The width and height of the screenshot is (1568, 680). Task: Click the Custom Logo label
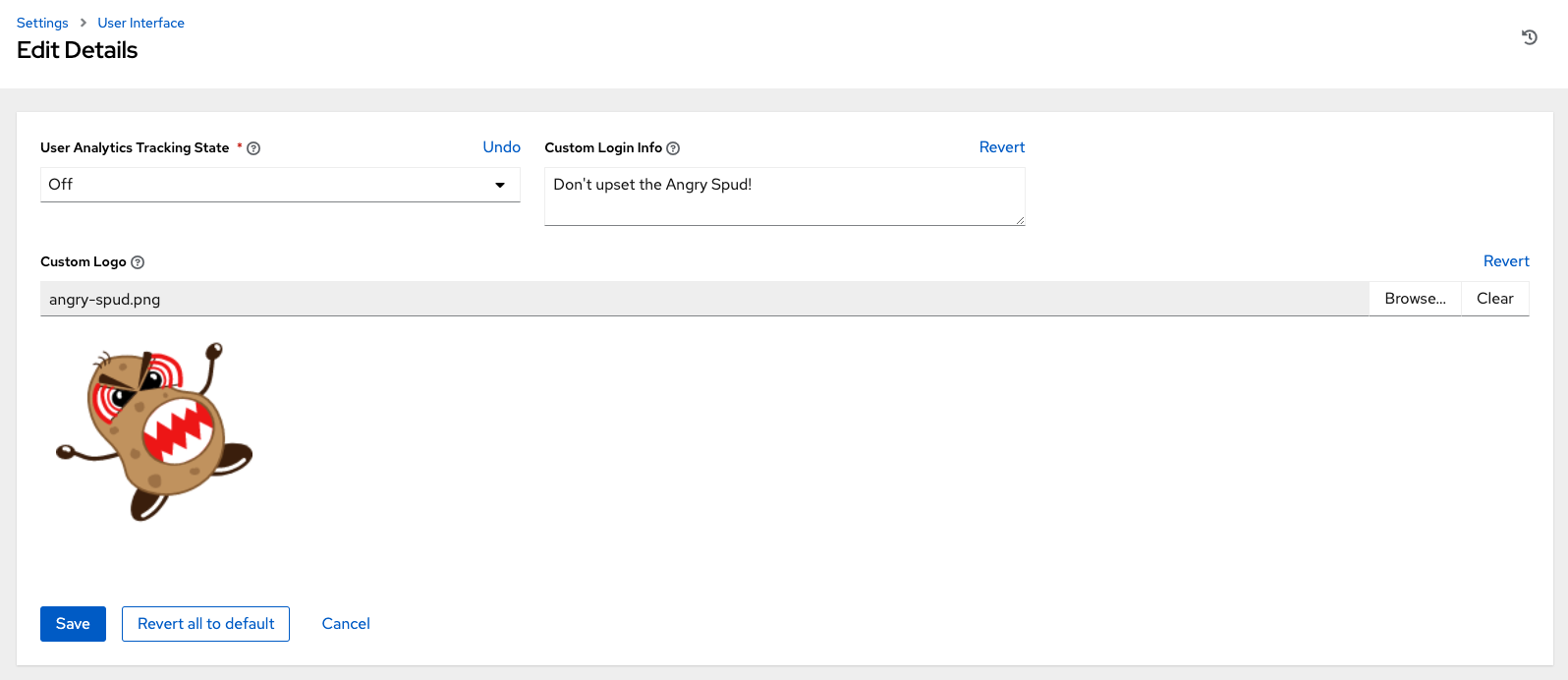pyautogui.click(x=84, y=262)
